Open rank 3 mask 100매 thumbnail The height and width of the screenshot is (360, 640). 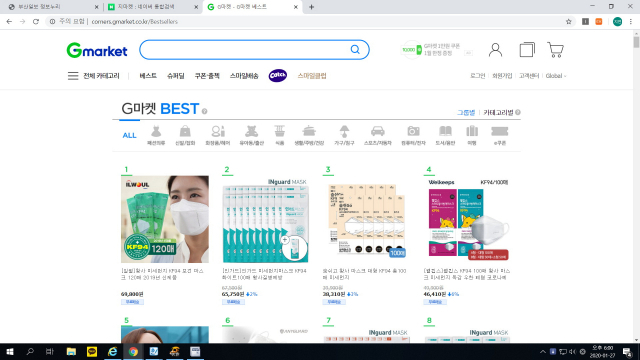[x=367, y=219]
